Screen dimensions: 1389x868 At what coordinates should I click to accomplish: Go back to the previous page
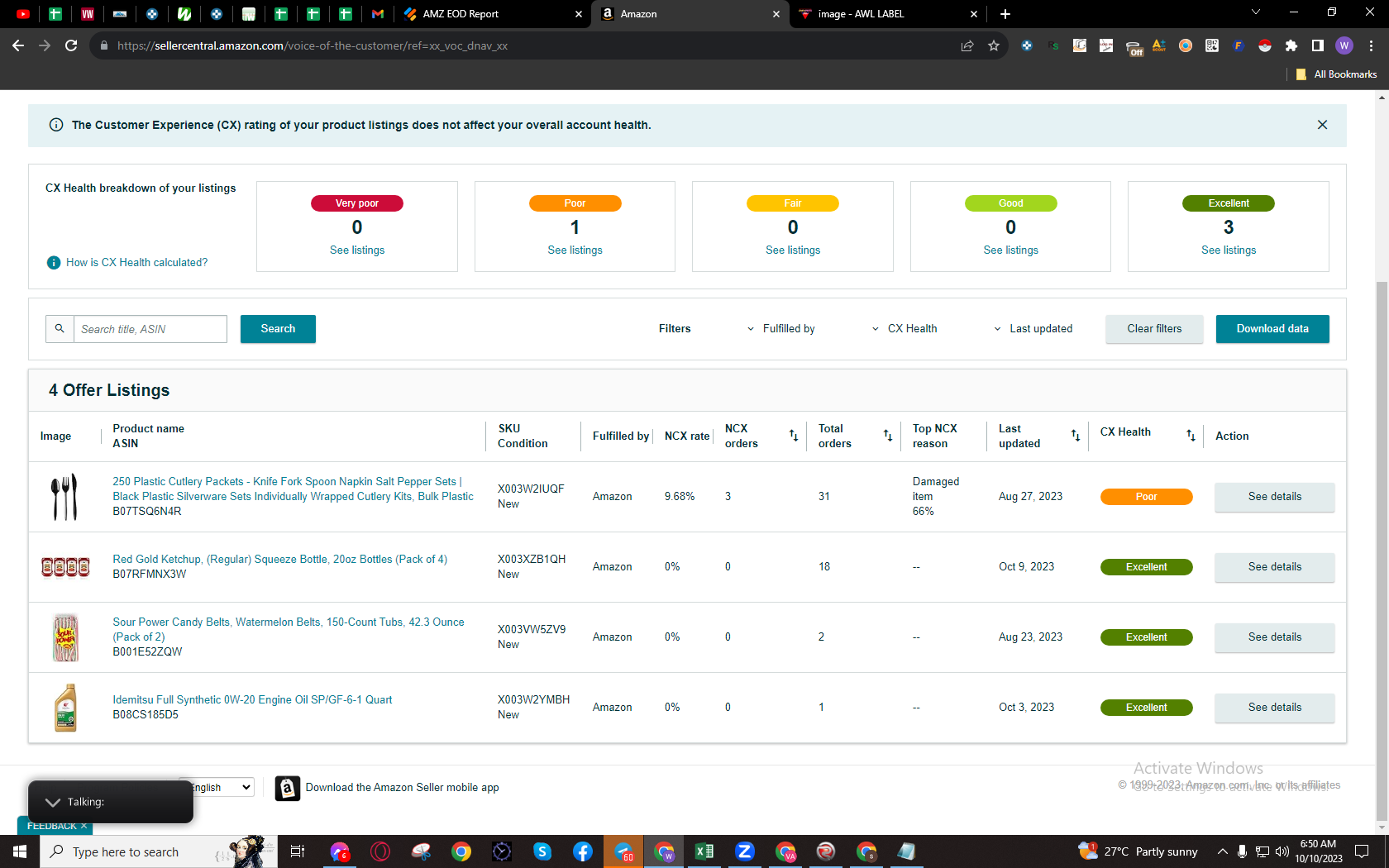(x=18, y=45)
